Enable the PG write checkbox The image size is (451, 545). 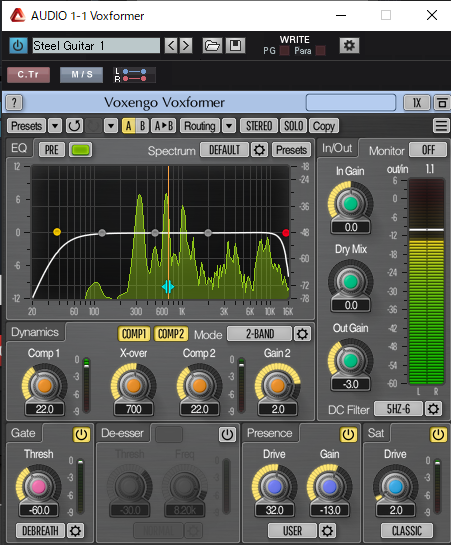[285, 51]
